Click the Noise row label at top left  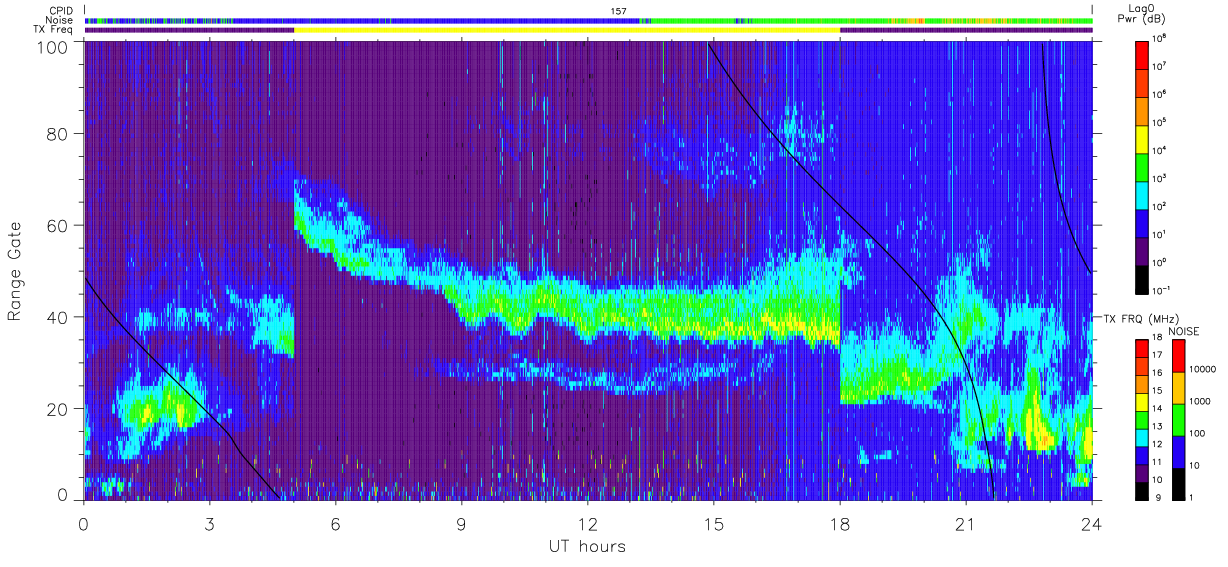[x=57, y=20]
